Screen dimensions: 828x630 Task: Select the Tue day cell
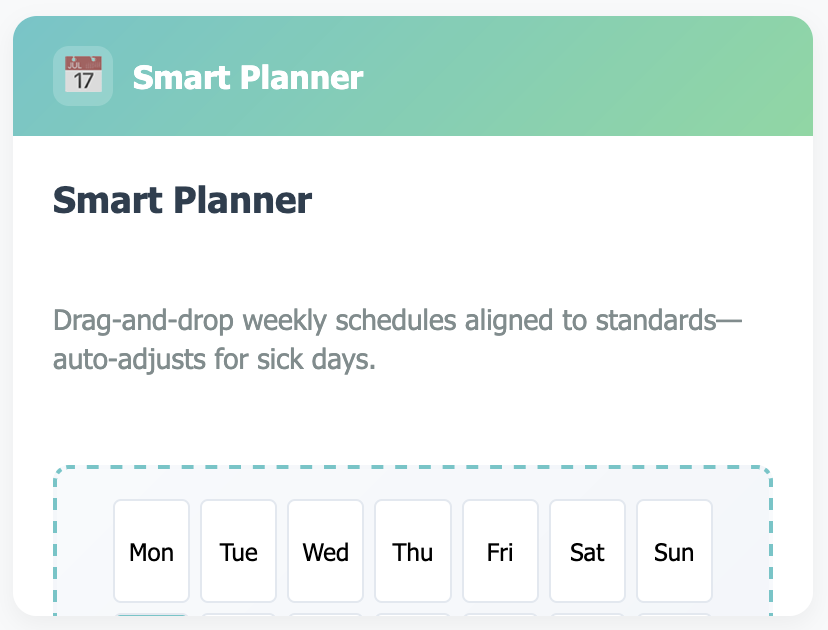(x=238, y=551)
